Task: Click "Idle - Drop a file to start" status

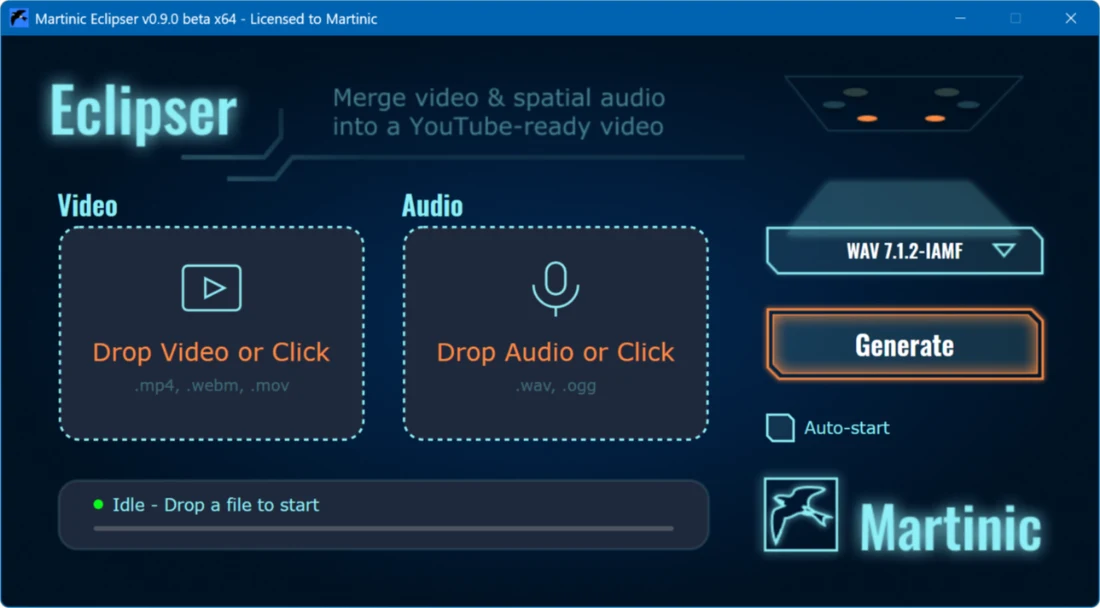Action: click(x=215, y=504)
